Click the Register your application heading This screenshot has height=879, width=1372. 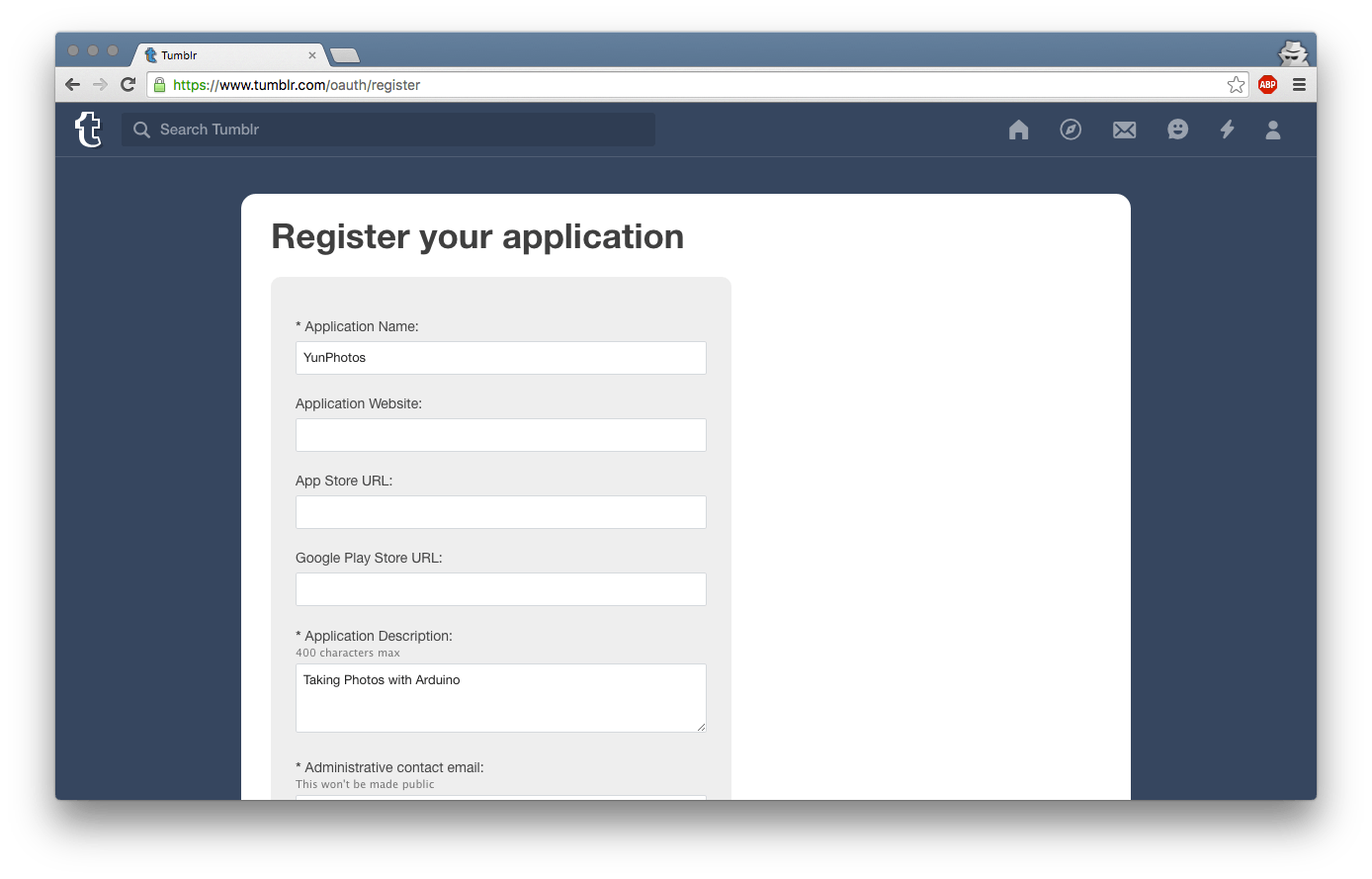click(477, 237)
